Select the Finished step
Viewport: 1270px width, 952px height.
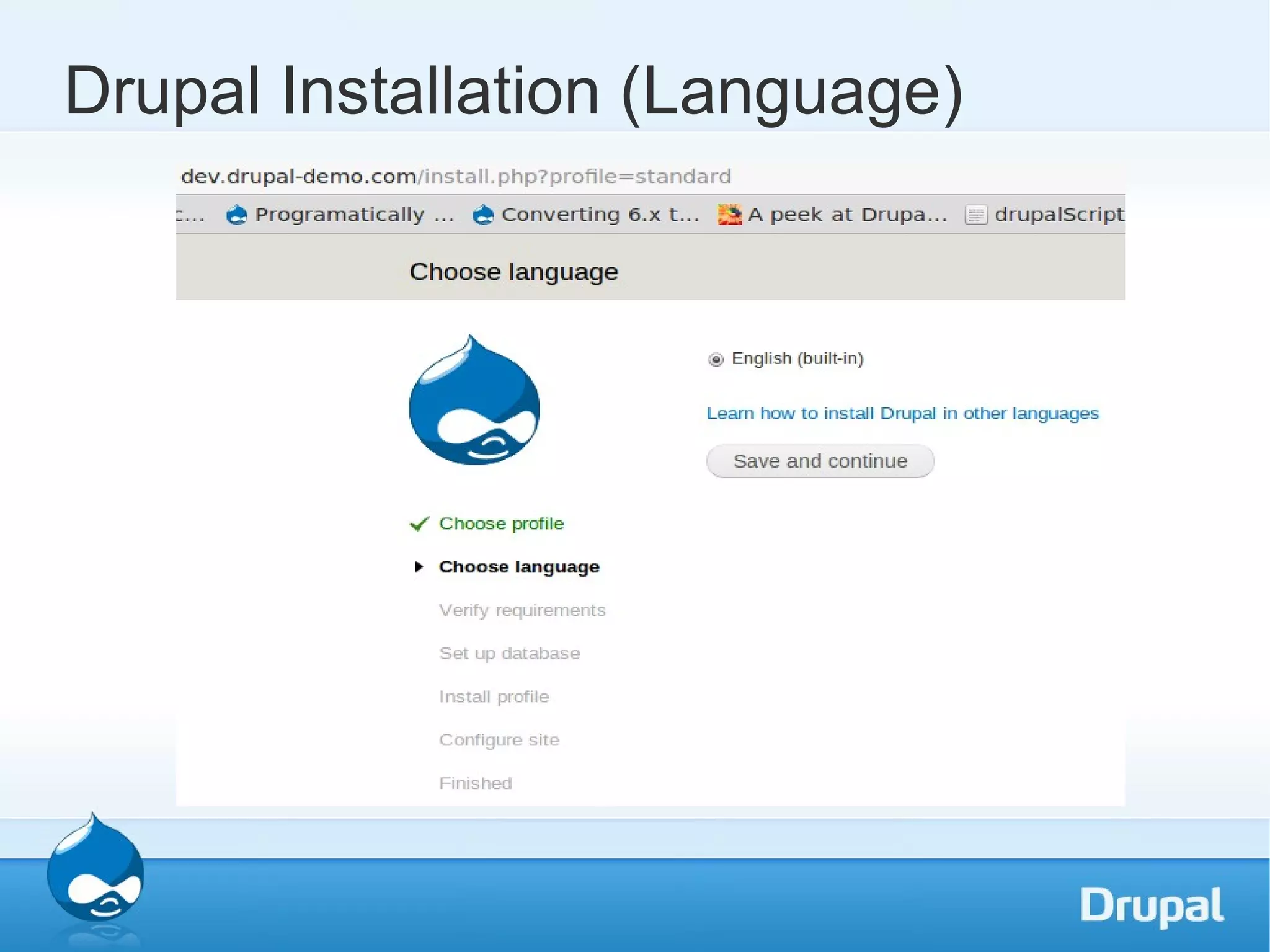pyautogui.click(x=476, y=783)
